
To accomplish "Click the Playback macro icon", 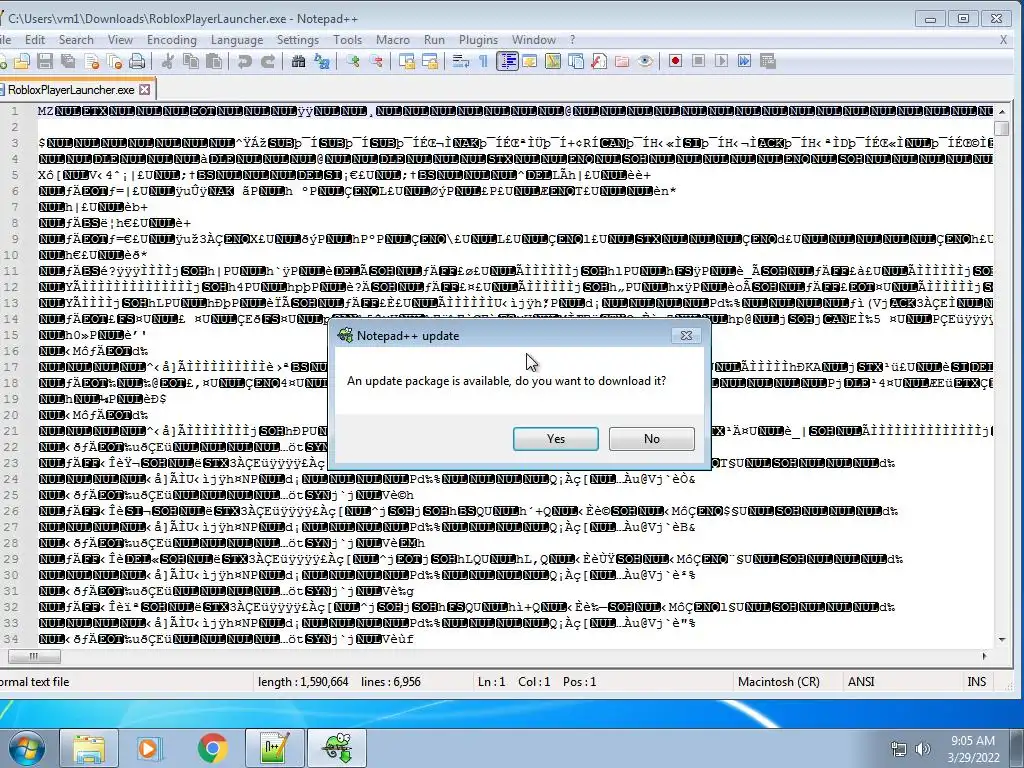I will click(721, 61).
